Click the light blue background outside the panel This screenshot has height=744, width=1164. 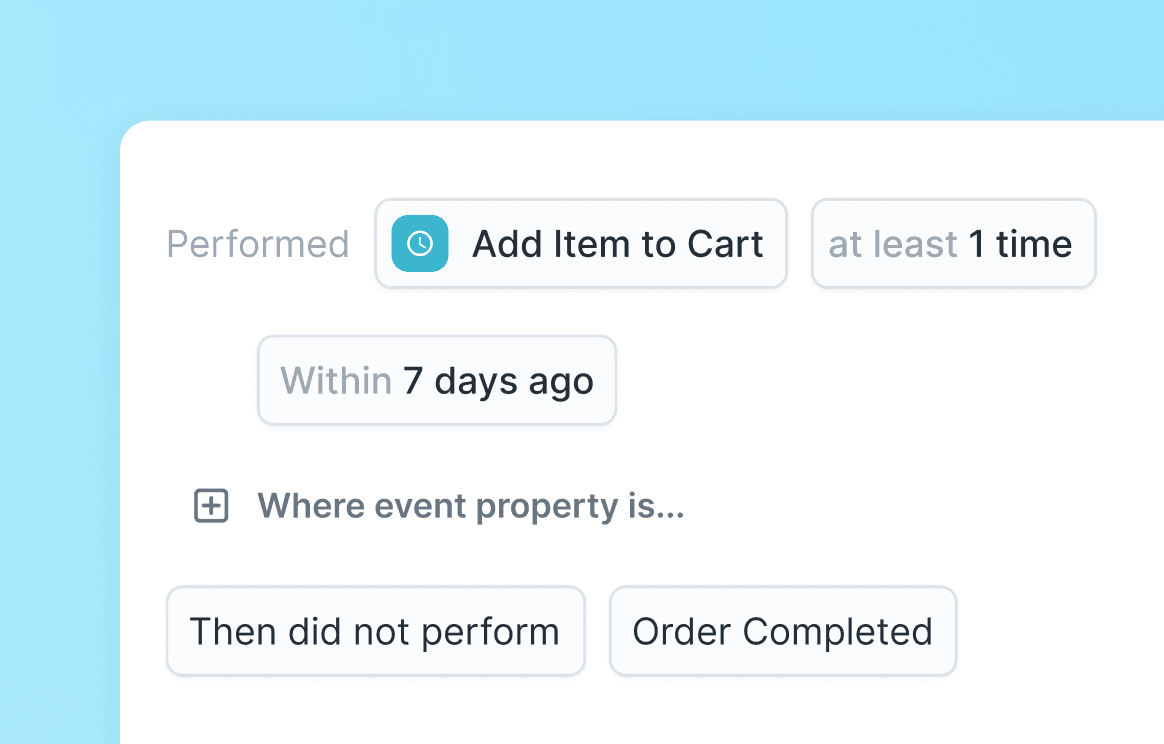(x=60, y=400)
